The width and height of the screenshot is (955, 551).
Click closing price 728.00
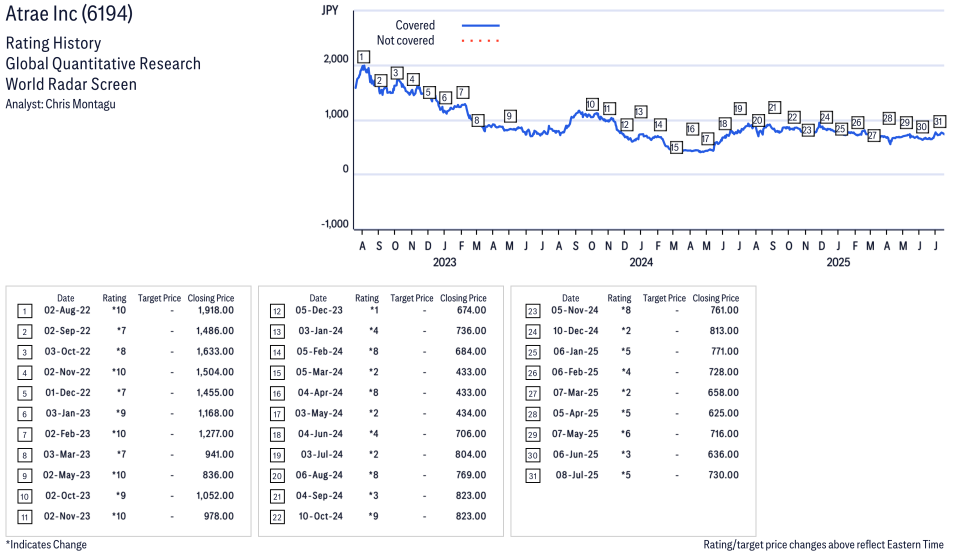pyautogui.click(x=724, y=373)
